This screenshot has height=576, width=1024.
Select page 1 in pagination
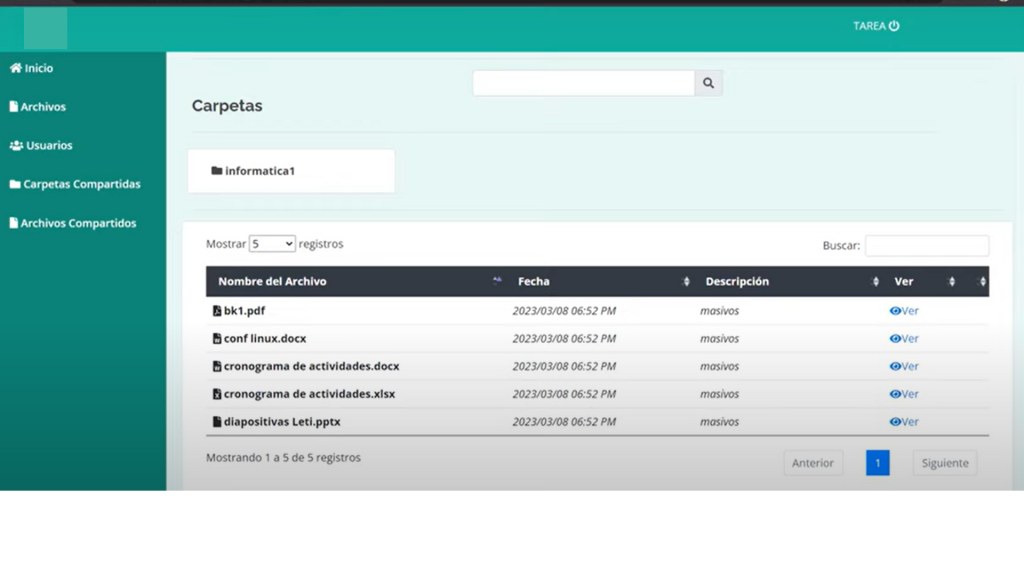(877, 463)
